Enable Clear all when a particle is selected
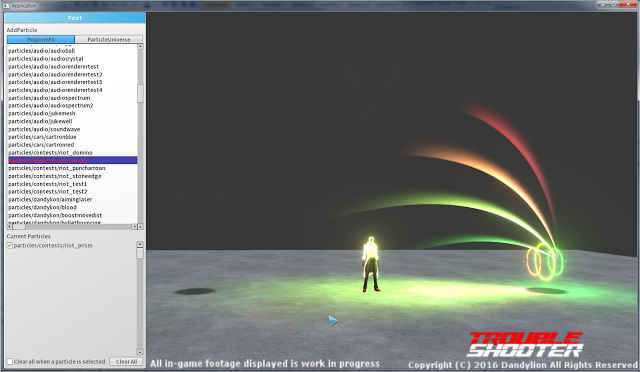The height and width of the screenshot is (372, 640). (10, 361)
